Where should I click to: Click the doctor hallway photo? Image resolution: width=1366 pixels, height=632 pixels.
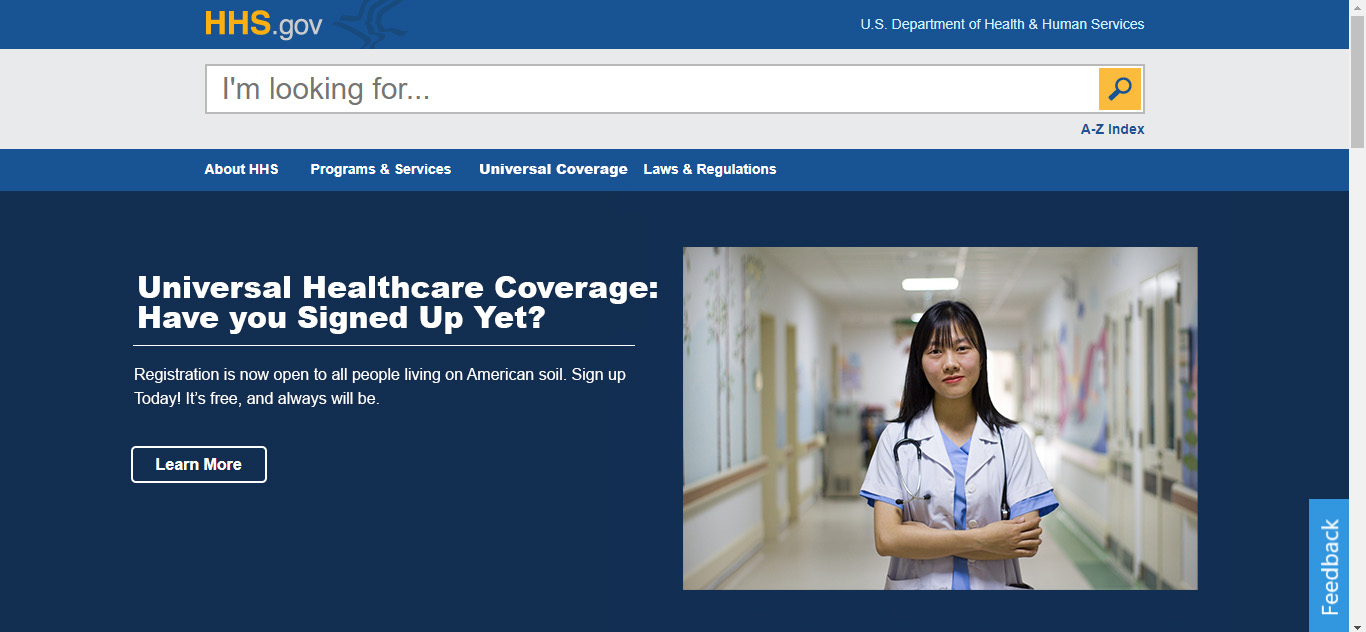tap(940, 418)
